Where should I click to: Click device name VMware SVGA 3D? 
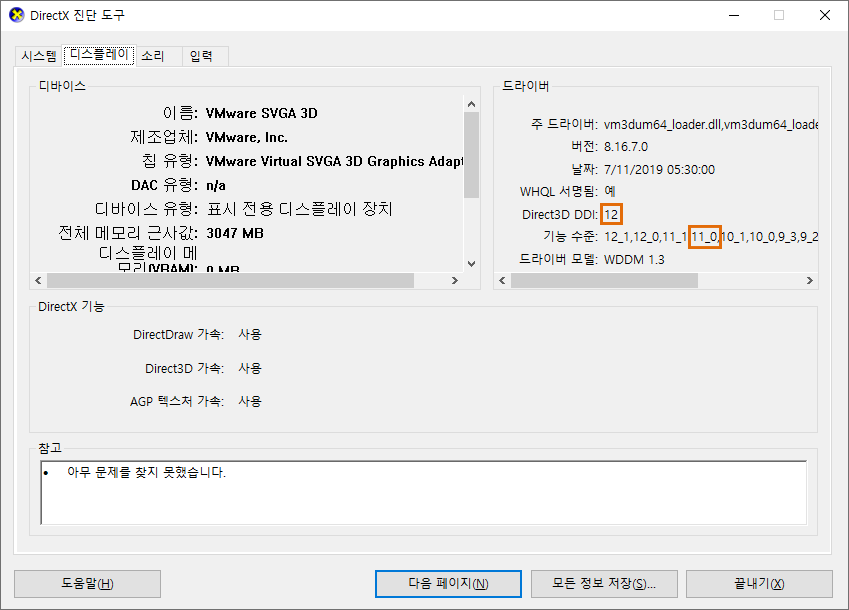[262, 113]
